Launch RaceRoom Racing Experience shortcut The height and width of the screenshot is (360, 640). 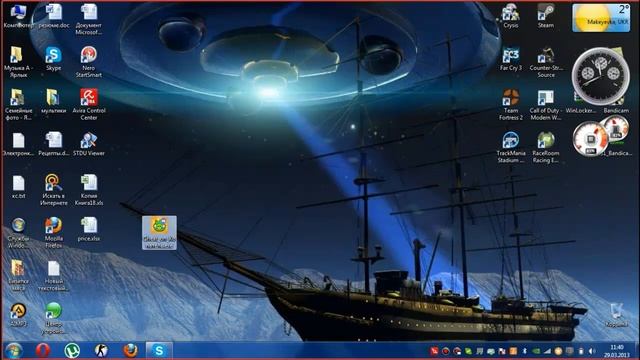pyautogui.click(x=546, y=148)
